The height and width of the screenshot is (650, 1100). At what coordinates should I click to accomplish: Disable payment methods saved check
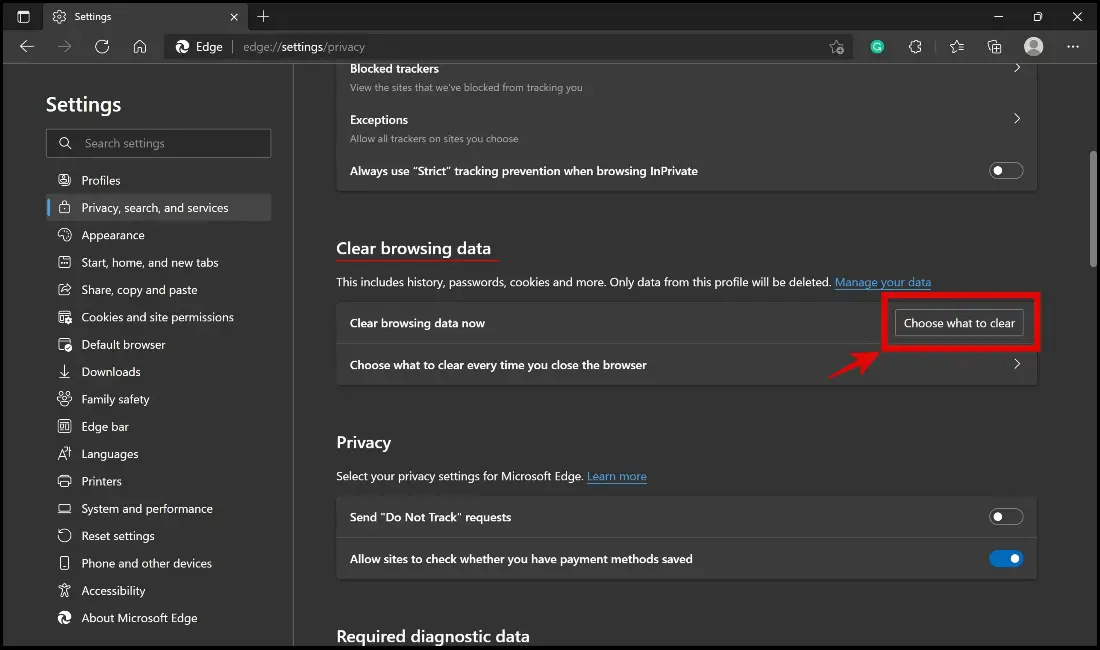1006,558
